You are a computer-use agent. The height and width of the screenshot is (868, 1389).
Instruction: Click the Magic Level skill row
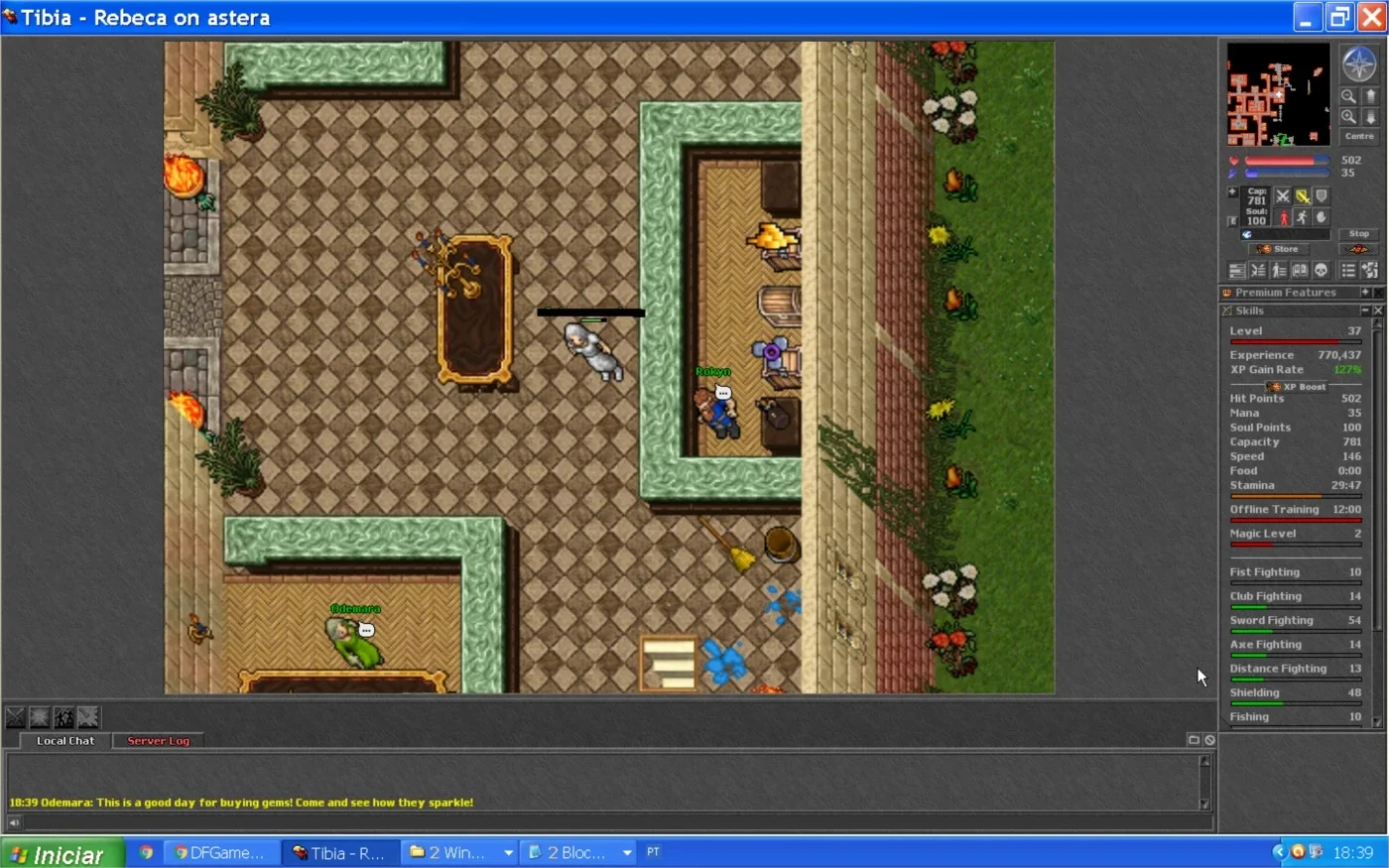1295,537
